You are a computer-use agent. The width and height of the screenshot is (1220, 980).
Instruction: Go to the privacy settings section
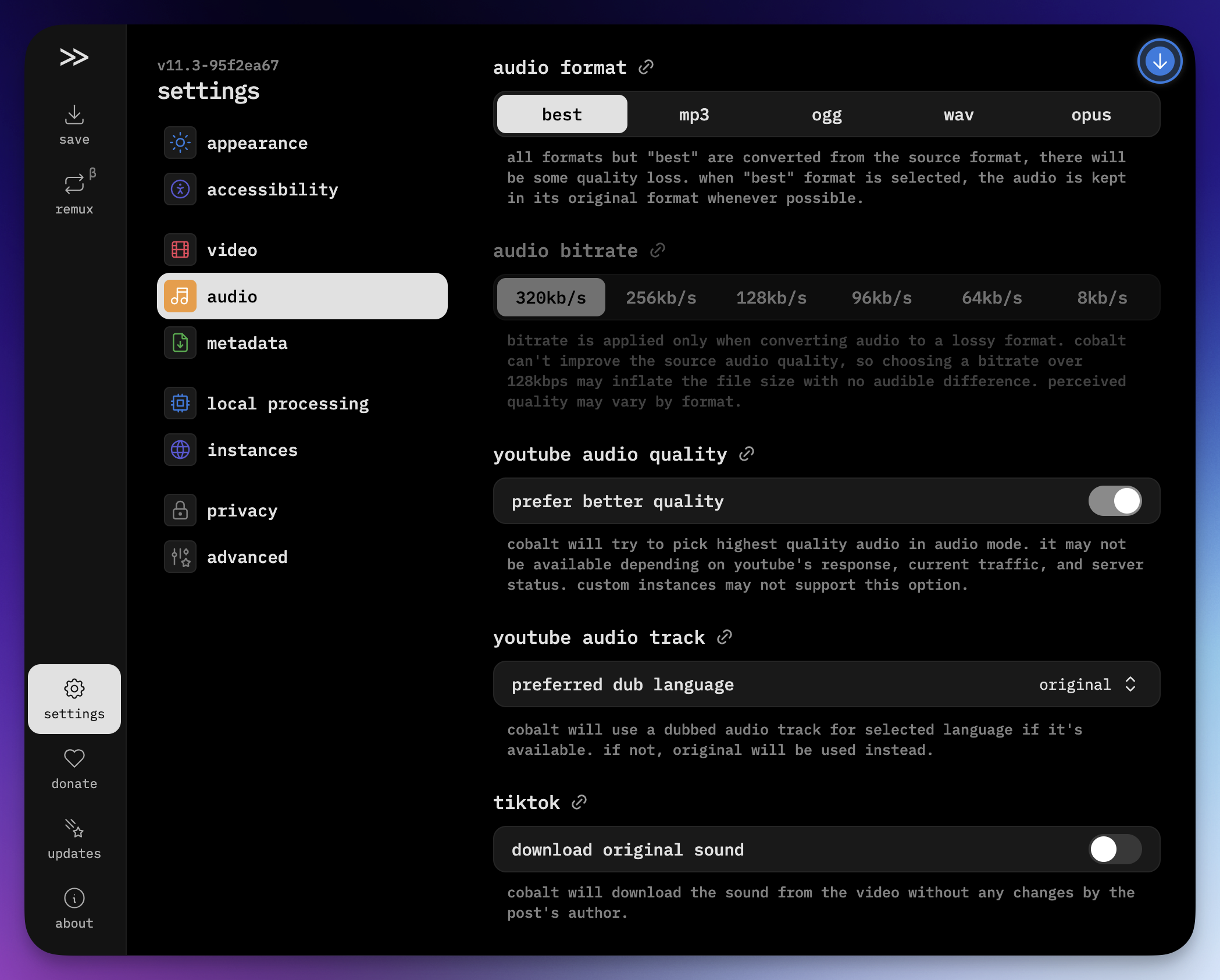pos(242,511)
